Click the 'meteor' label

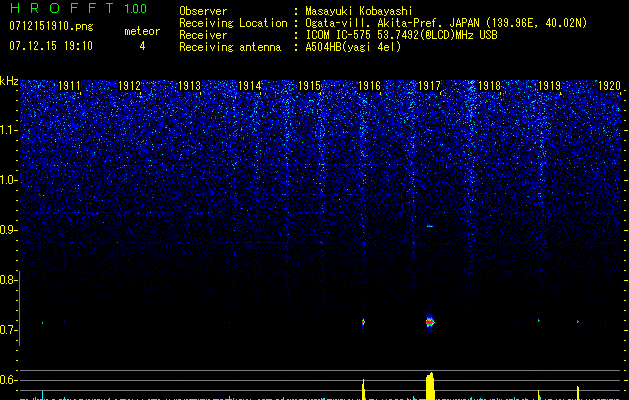[142, 31]
